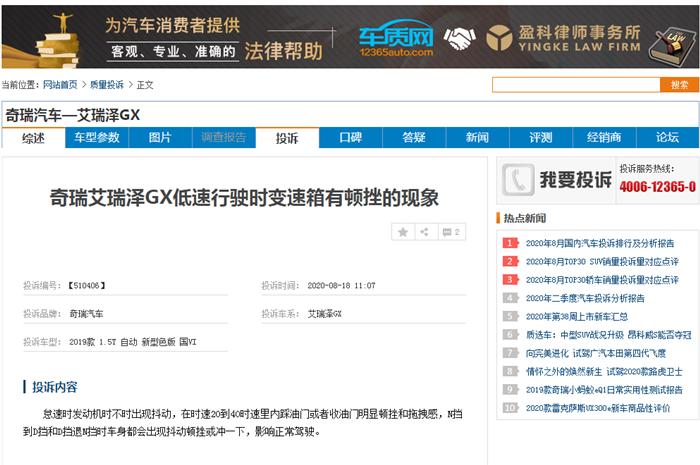Click the number 1 rank badge
Screen dimensions: 700x465
pyautogui.click(x=510, y=243)
